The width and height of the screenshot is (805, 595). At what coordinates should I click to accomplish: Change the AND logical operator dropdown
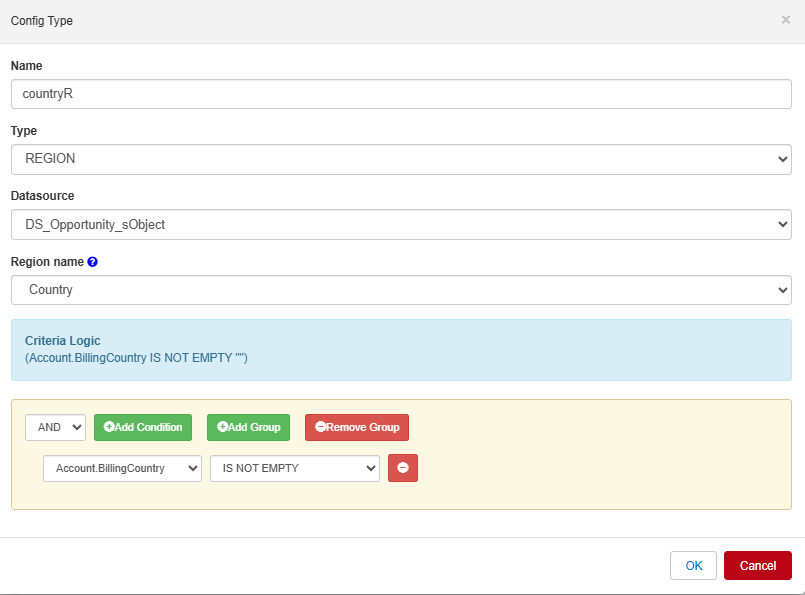pyautogui.click(x=55, y=427)
